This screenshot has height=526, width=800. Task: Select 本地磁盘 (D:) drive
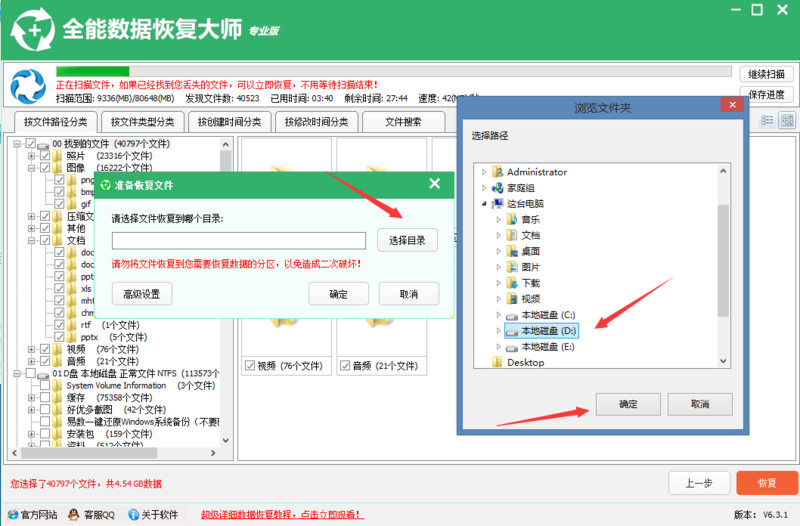coord(541,331)
